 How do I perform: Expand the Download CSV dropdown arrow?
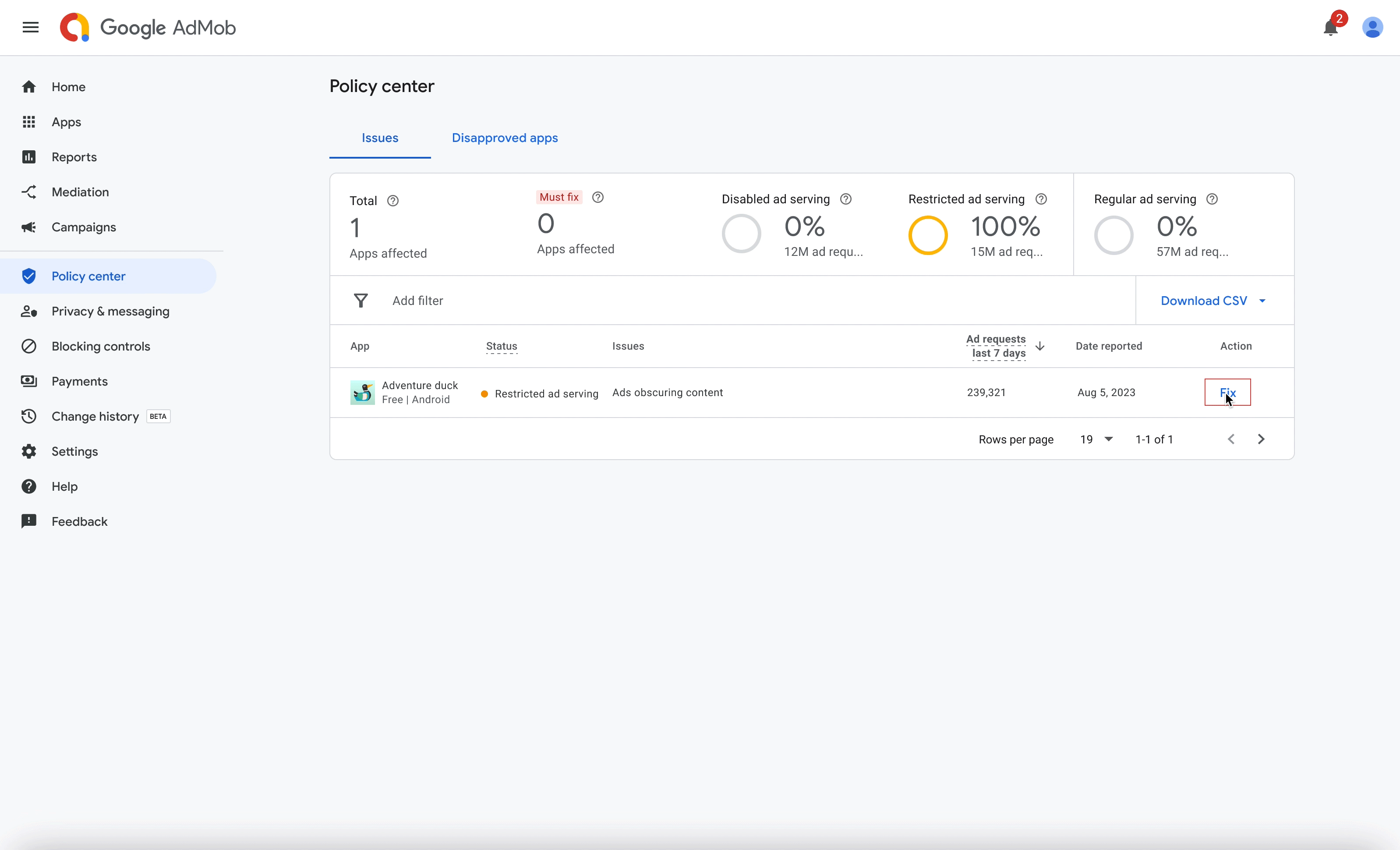pos(1262,301)
